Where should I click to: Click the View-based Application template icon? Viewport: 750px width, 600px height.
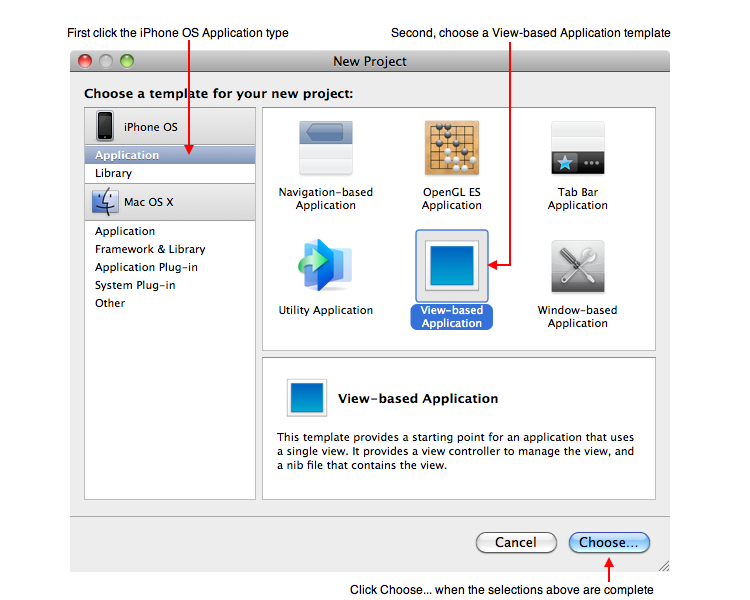[452, 266]
